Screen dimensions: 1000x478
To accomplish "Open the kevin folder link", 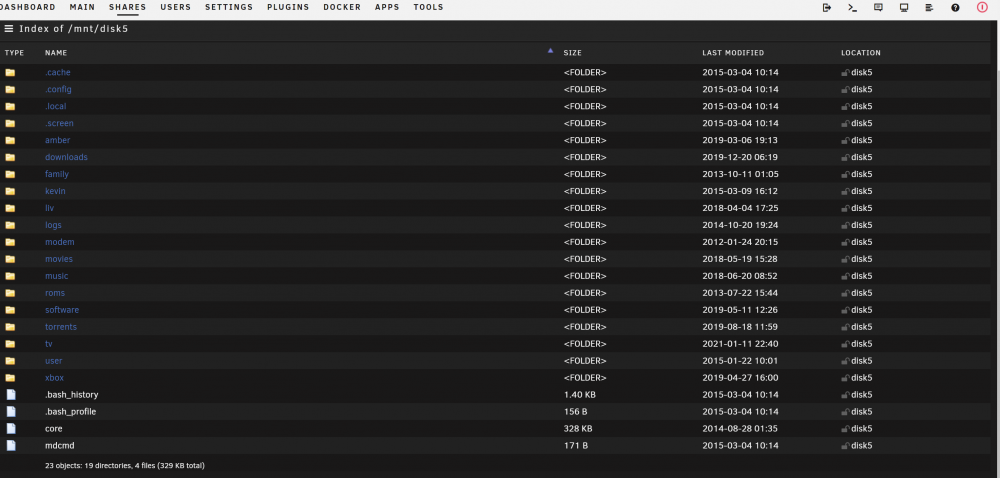I will tap(55, 191).
